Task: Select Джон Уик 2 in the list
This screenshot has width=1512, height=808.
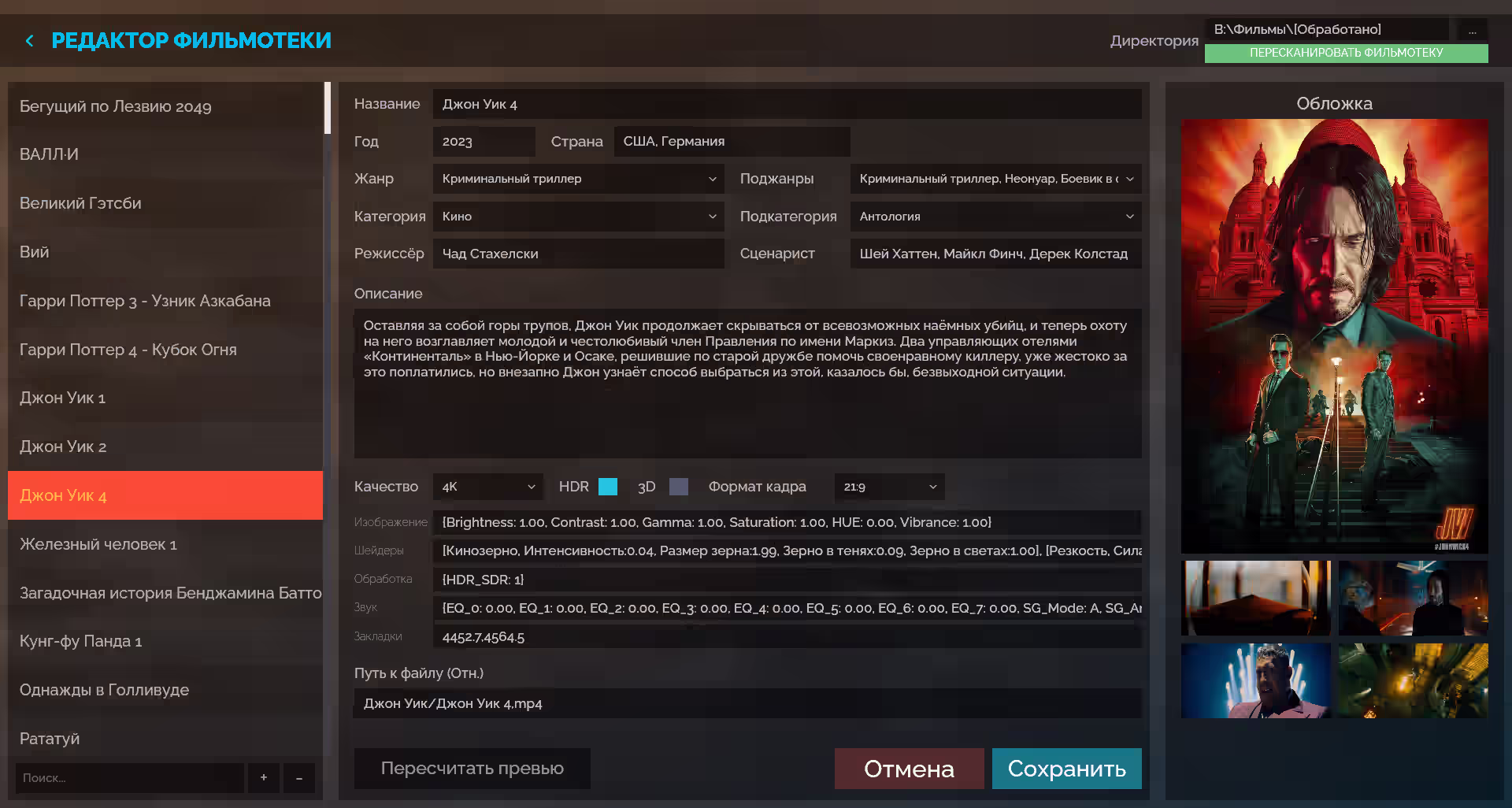Action: click(165, 447)
